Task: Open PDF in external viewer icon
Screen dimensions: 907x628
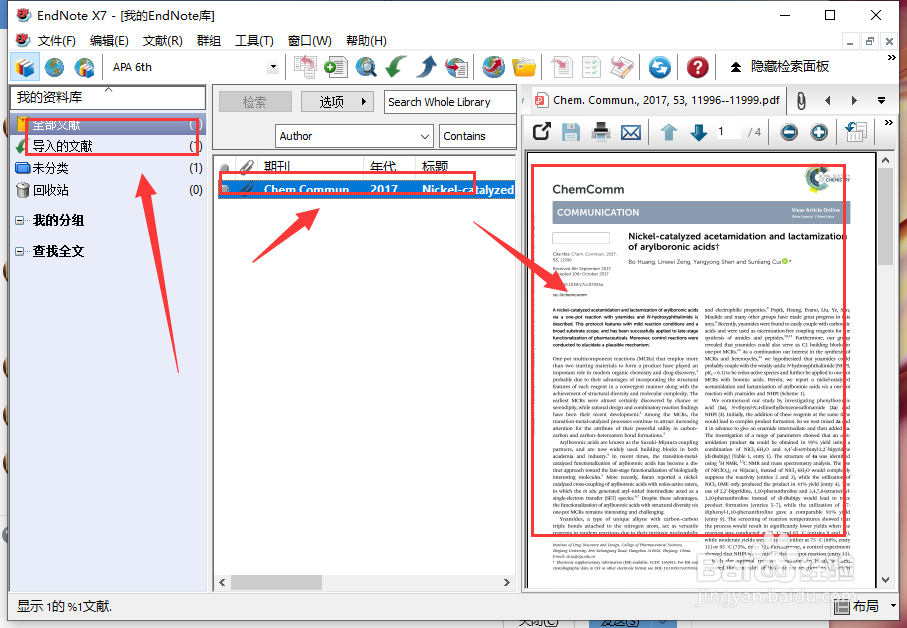Action: pyautogui.click(x=541, y=132)
